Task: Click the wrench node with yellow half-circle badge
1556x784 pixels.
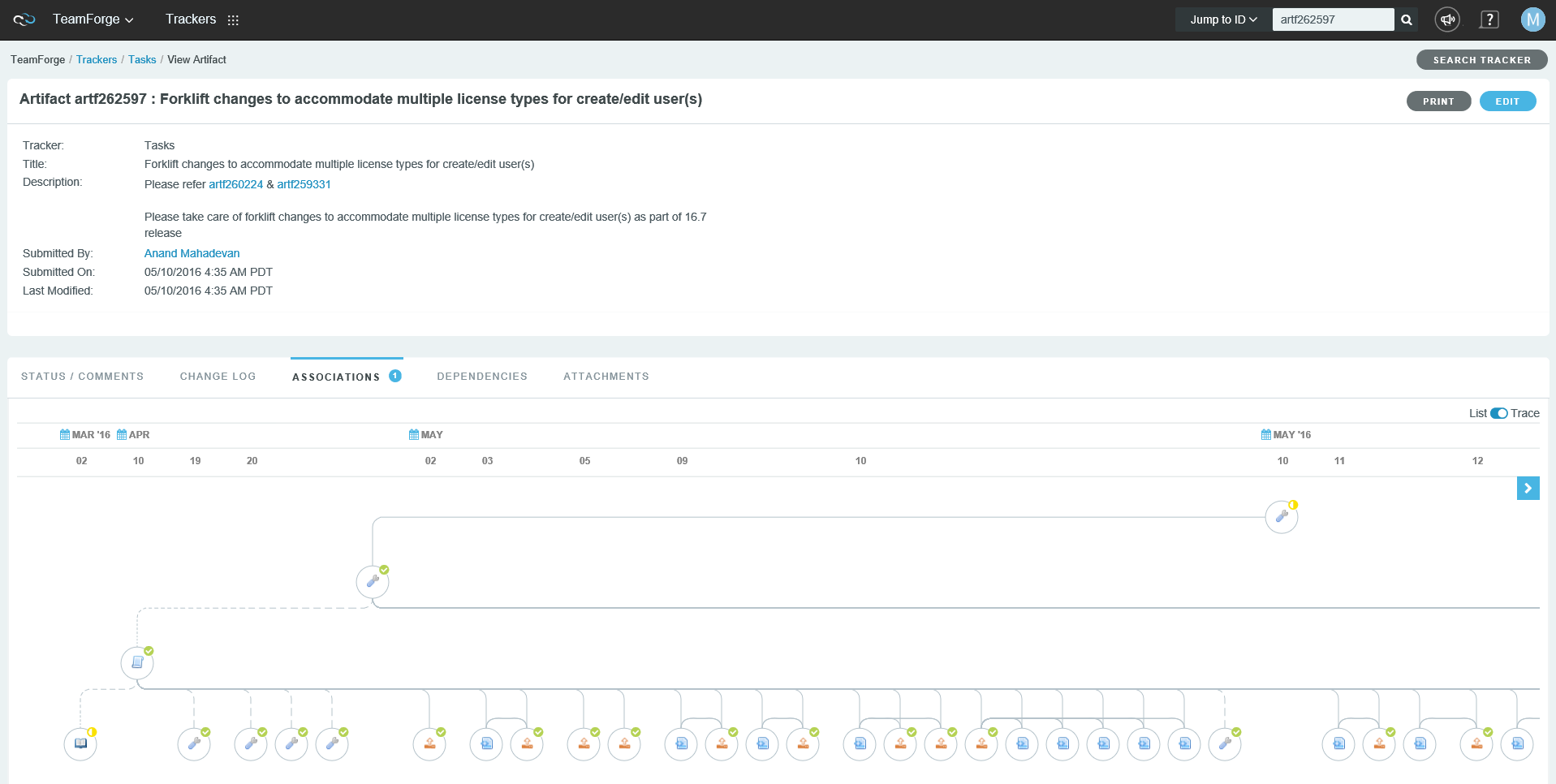Action: point(1281,517)
